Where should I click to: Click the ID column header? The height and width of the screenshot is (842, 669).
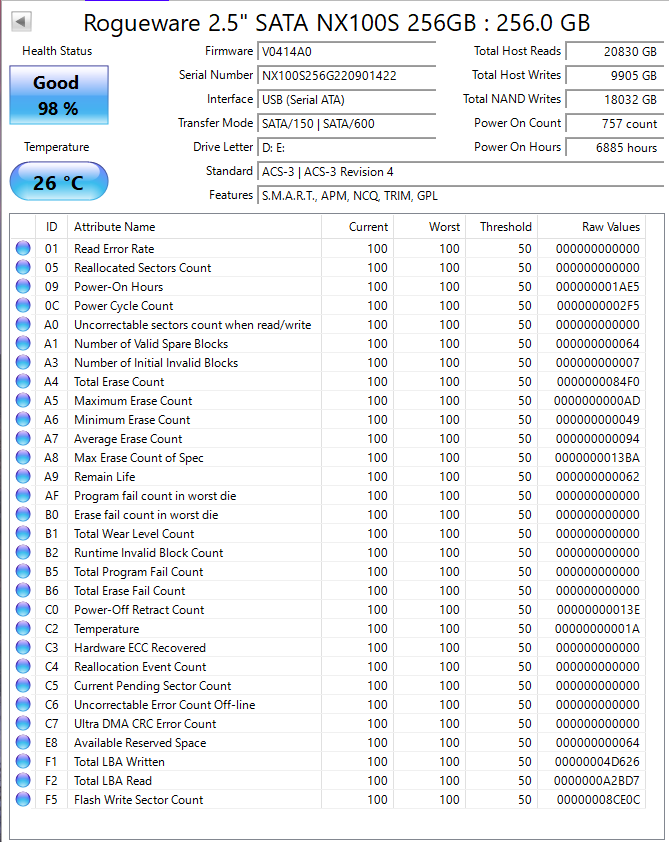(x=52, y=227)
